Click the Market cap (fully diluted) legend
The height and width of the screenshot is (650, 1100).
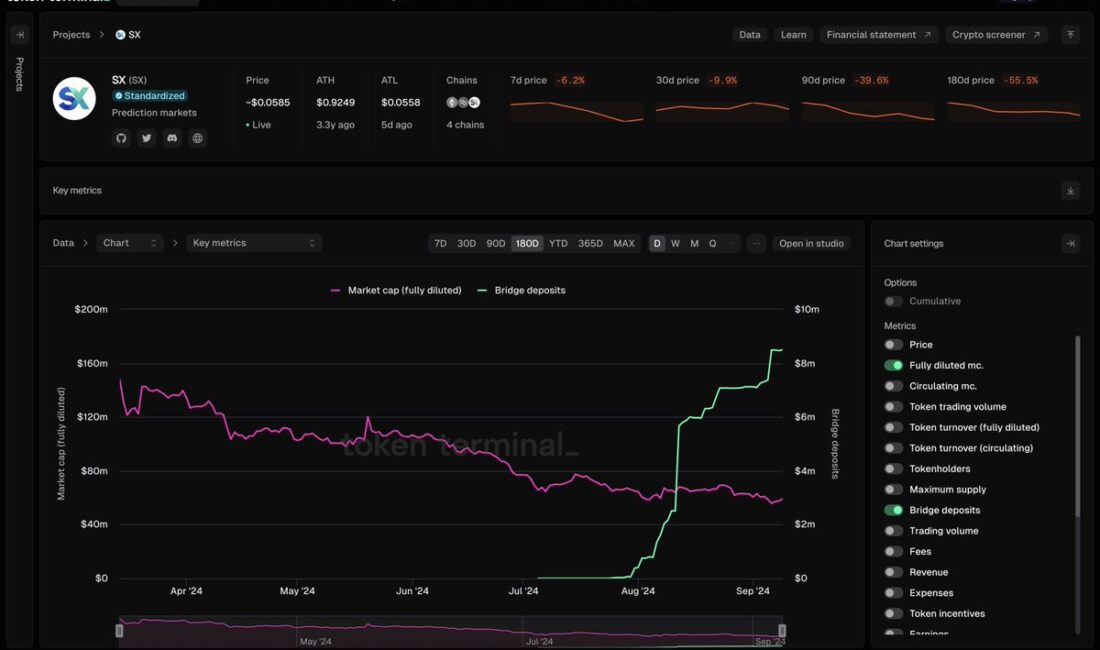click(396, 290)
